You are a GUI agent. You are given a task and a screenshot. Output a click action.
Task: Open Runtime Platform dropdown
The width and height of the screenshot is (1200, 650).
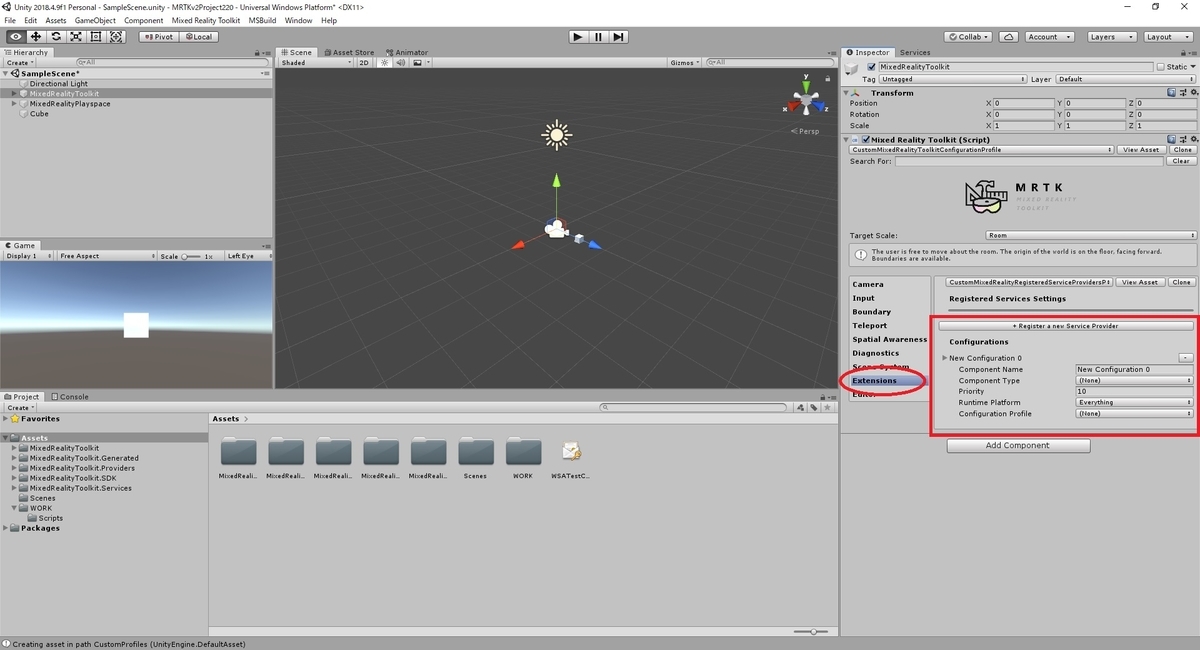click(x=1134, y=402)
